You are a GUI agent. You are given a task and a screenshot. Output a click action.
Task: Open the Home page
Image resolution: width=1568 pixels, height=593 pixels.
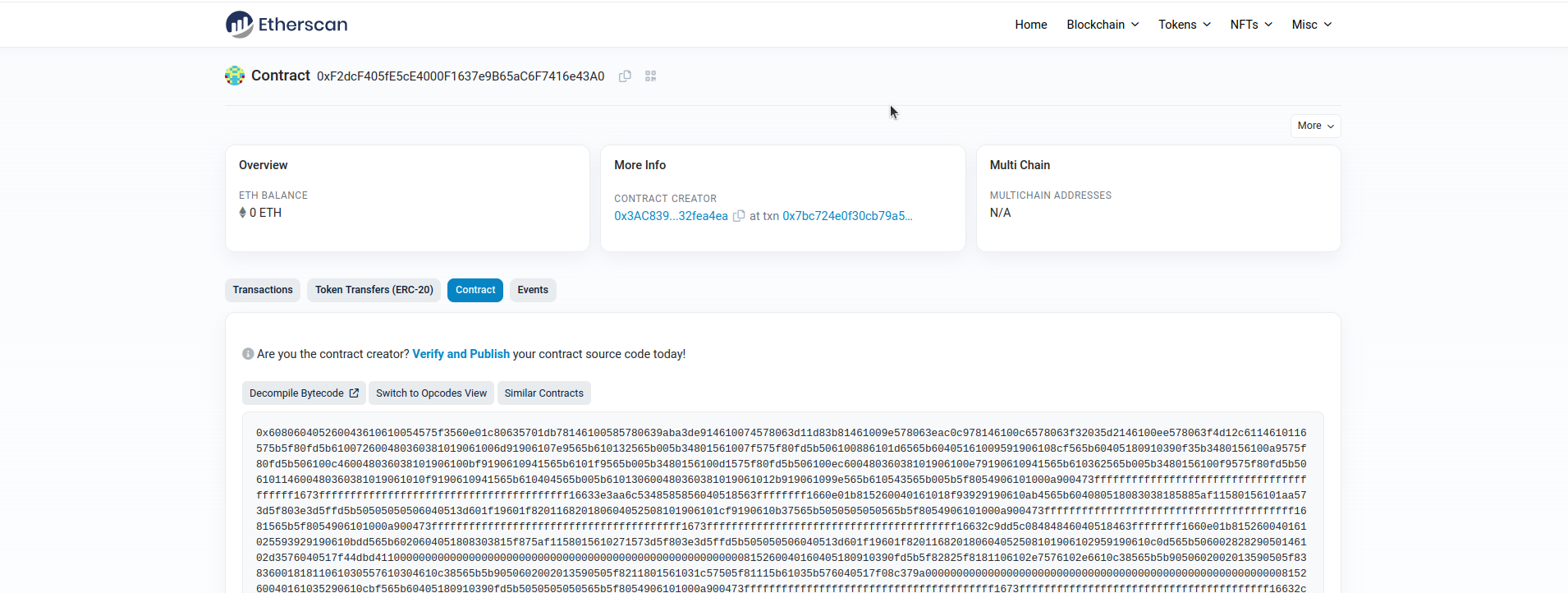pos(1031,25)
